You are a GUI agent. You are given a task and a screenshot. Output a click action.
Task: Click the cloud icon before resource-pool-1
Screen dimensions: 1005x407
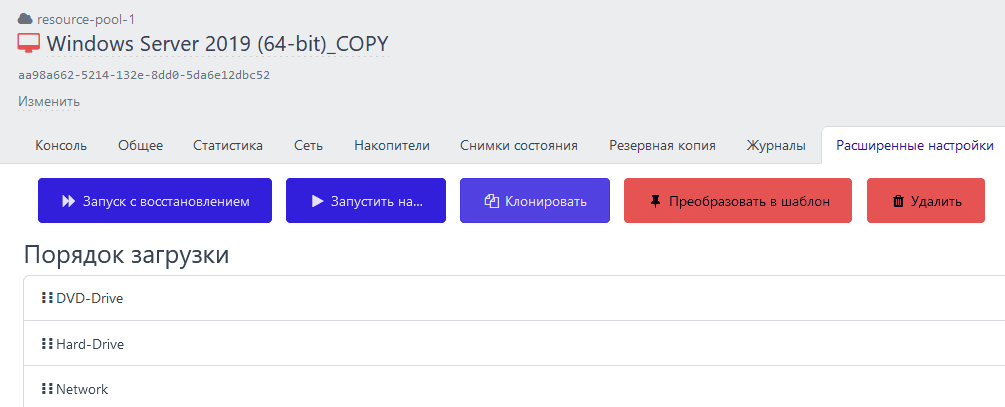[x=25, y=18]
